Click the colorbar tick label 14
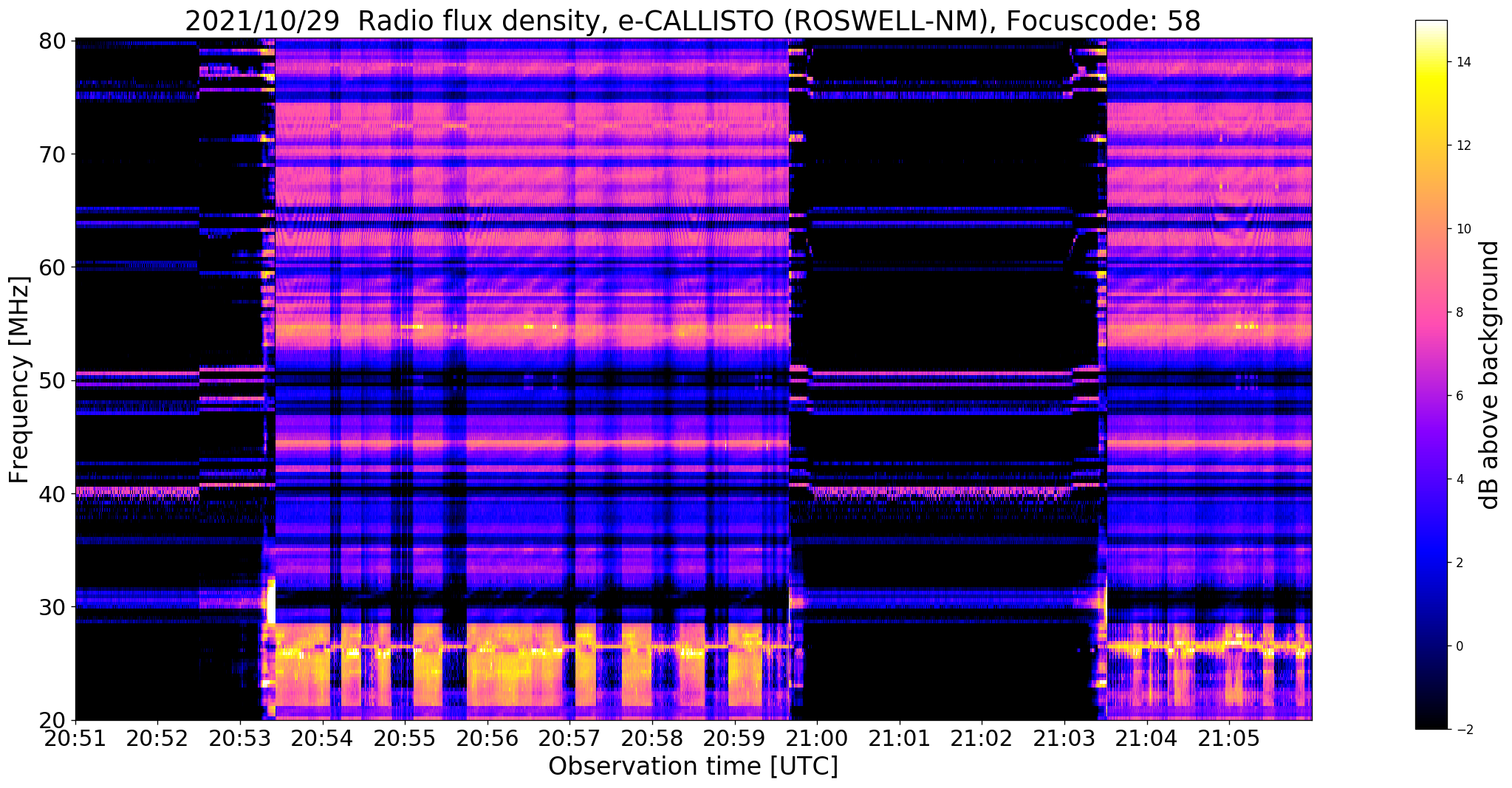1512x788 pixels. pyautogui.click(x=1463, y=62)
